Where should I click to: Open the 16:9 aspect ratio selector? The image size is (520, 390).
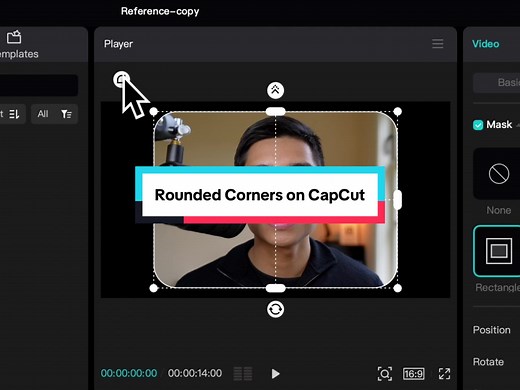[413, 374]
